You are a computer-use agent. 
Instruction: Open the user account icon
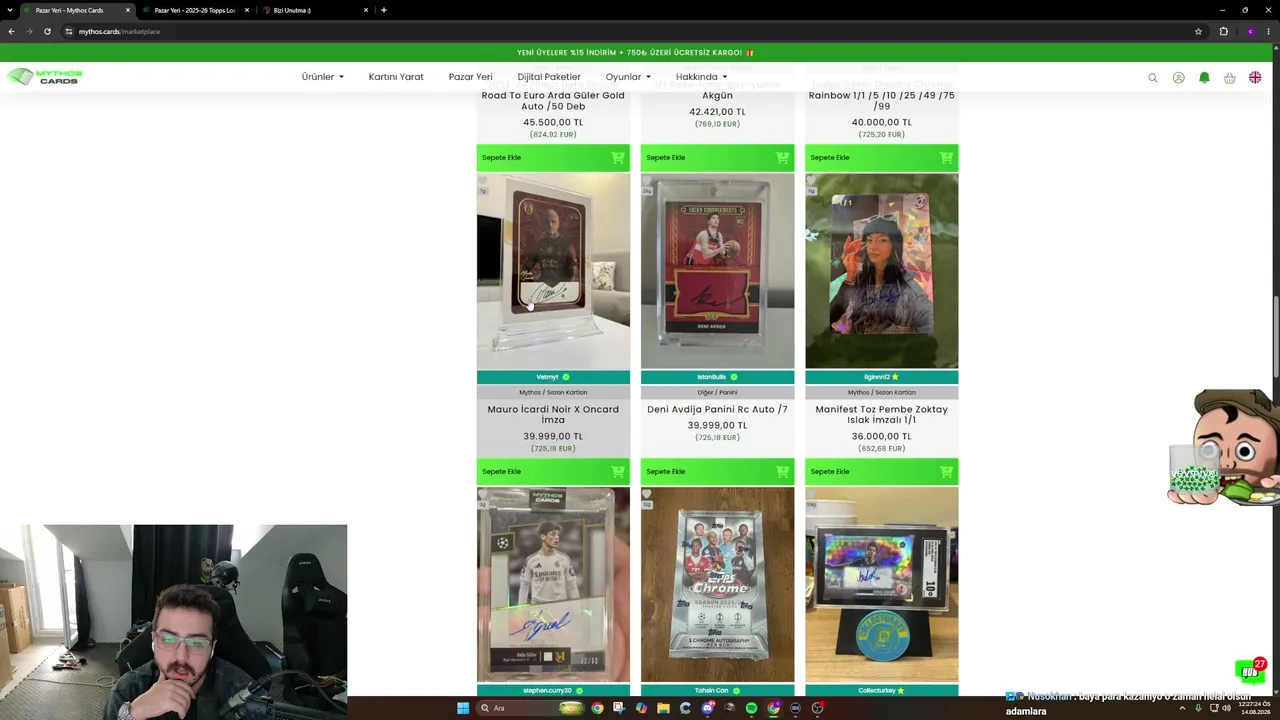pos(1178,77)
